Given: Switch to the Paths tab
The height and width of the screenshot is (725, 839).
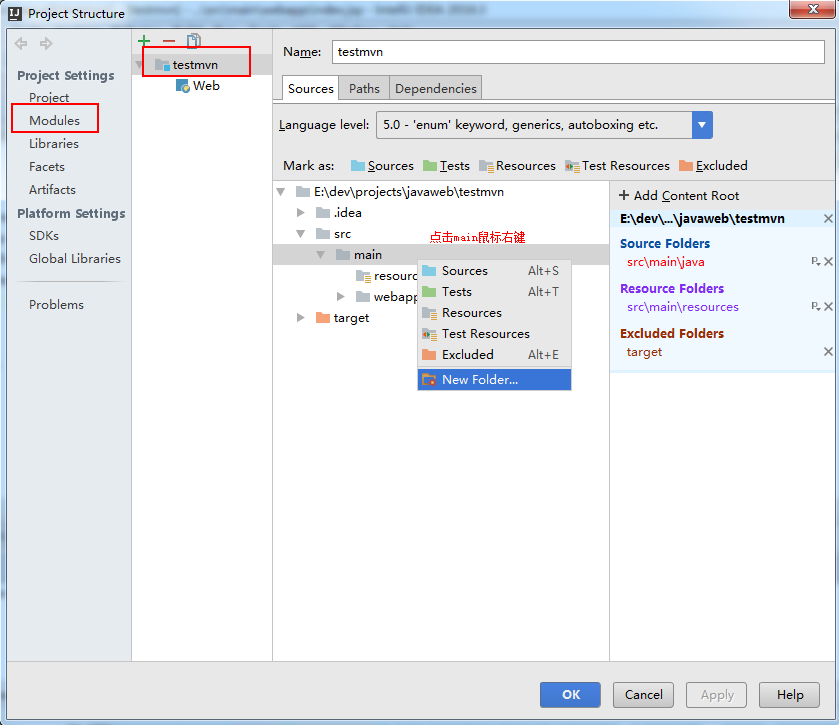Looking at the screenshot, I should (364, 88).
